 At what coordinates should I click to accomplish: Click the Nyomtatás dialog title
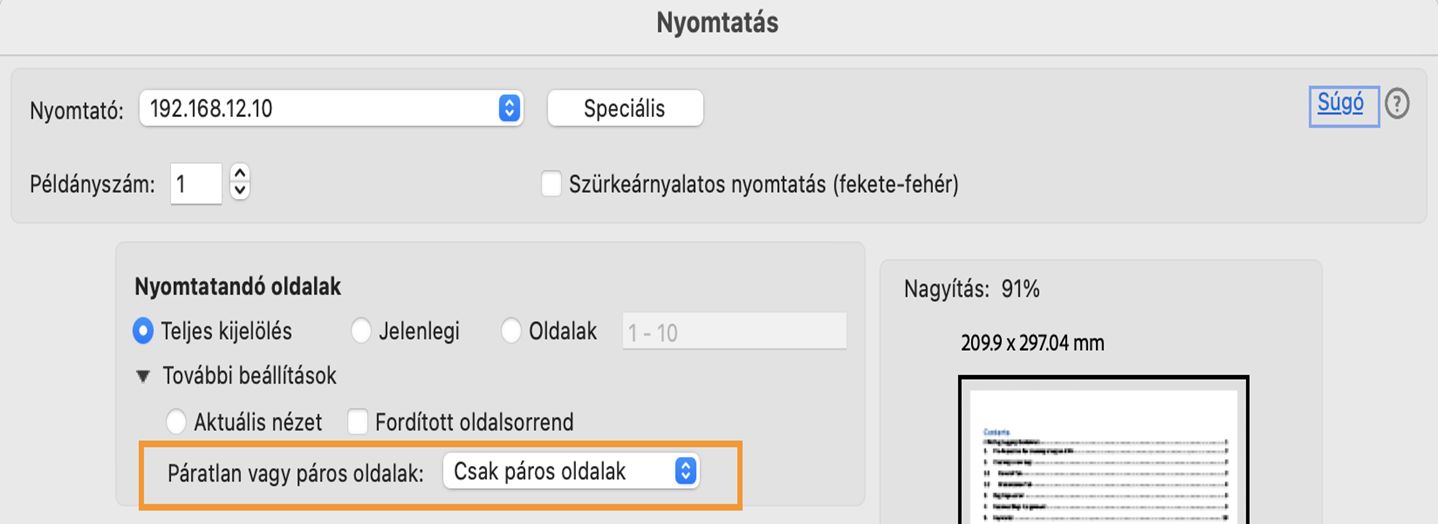coord(717,24)
